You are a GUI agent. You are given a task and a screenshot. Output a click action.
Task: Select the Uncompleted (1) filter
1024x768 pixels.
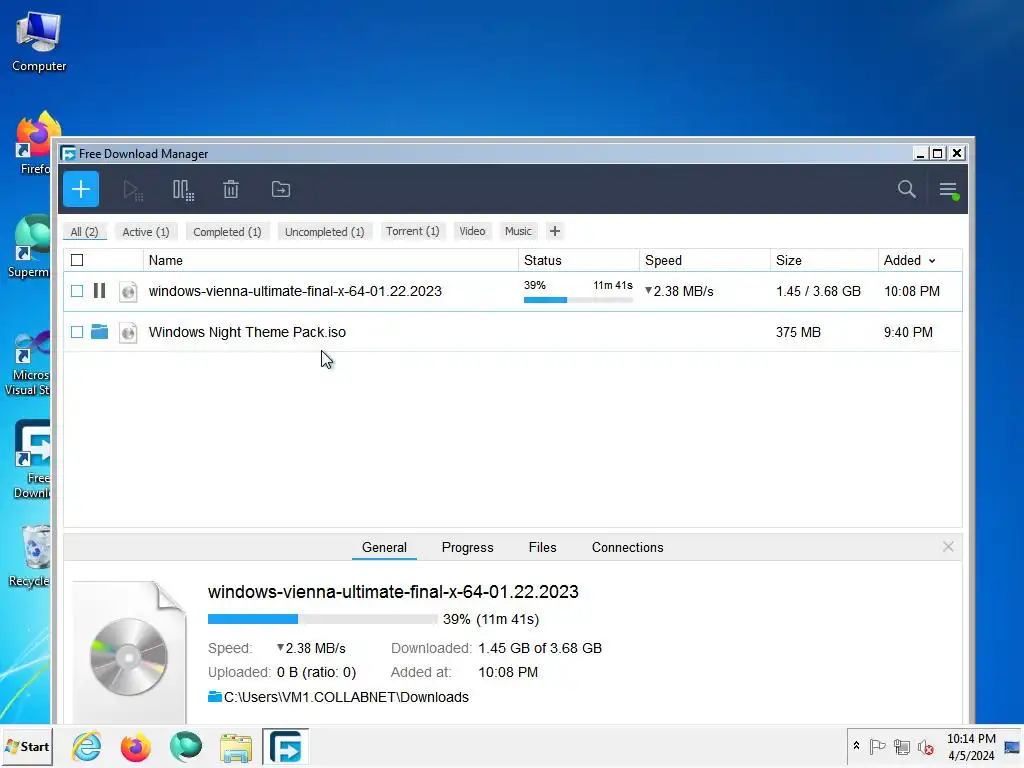[x=325, y=232]
